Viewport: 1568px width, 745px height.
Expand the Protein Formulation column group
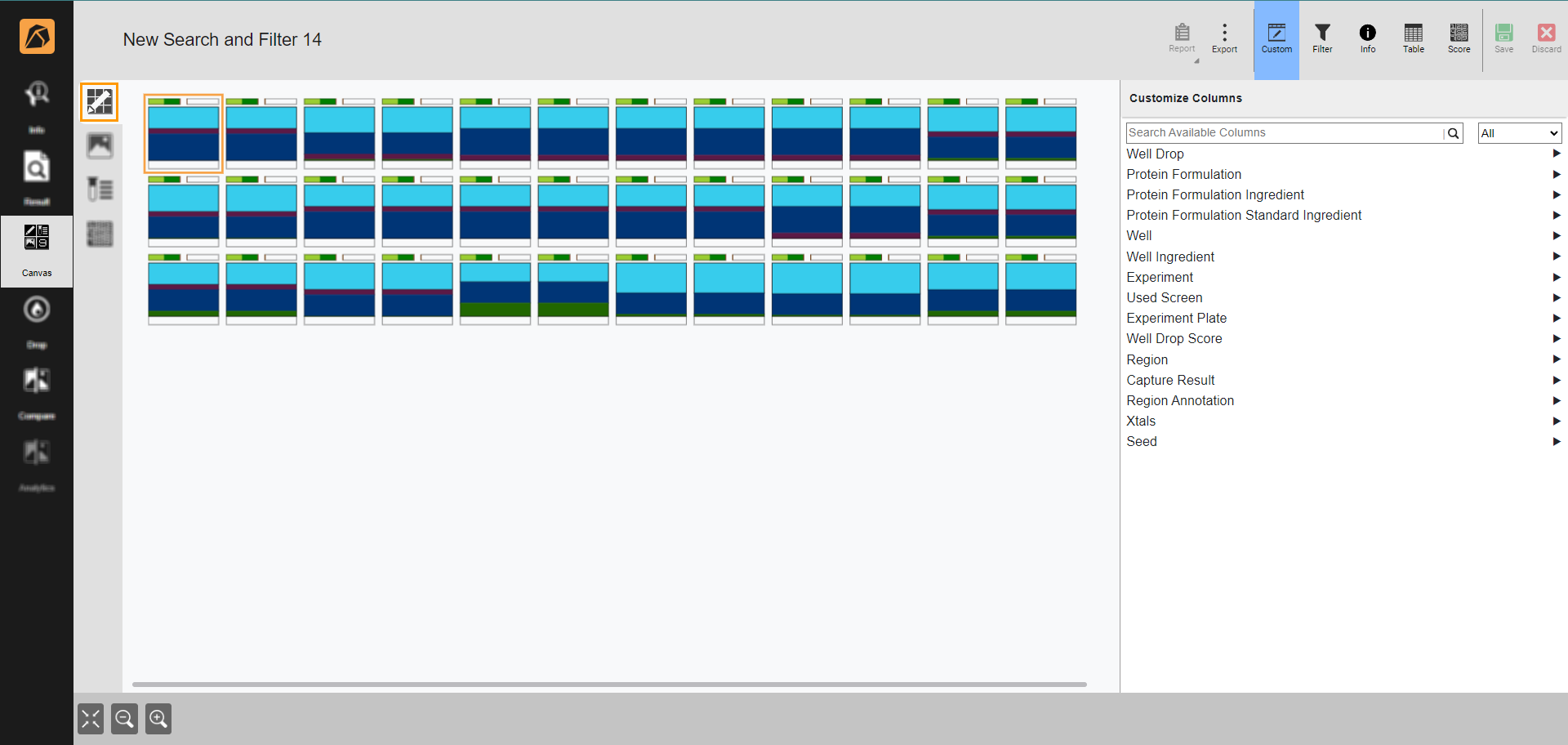point(1557,174)
